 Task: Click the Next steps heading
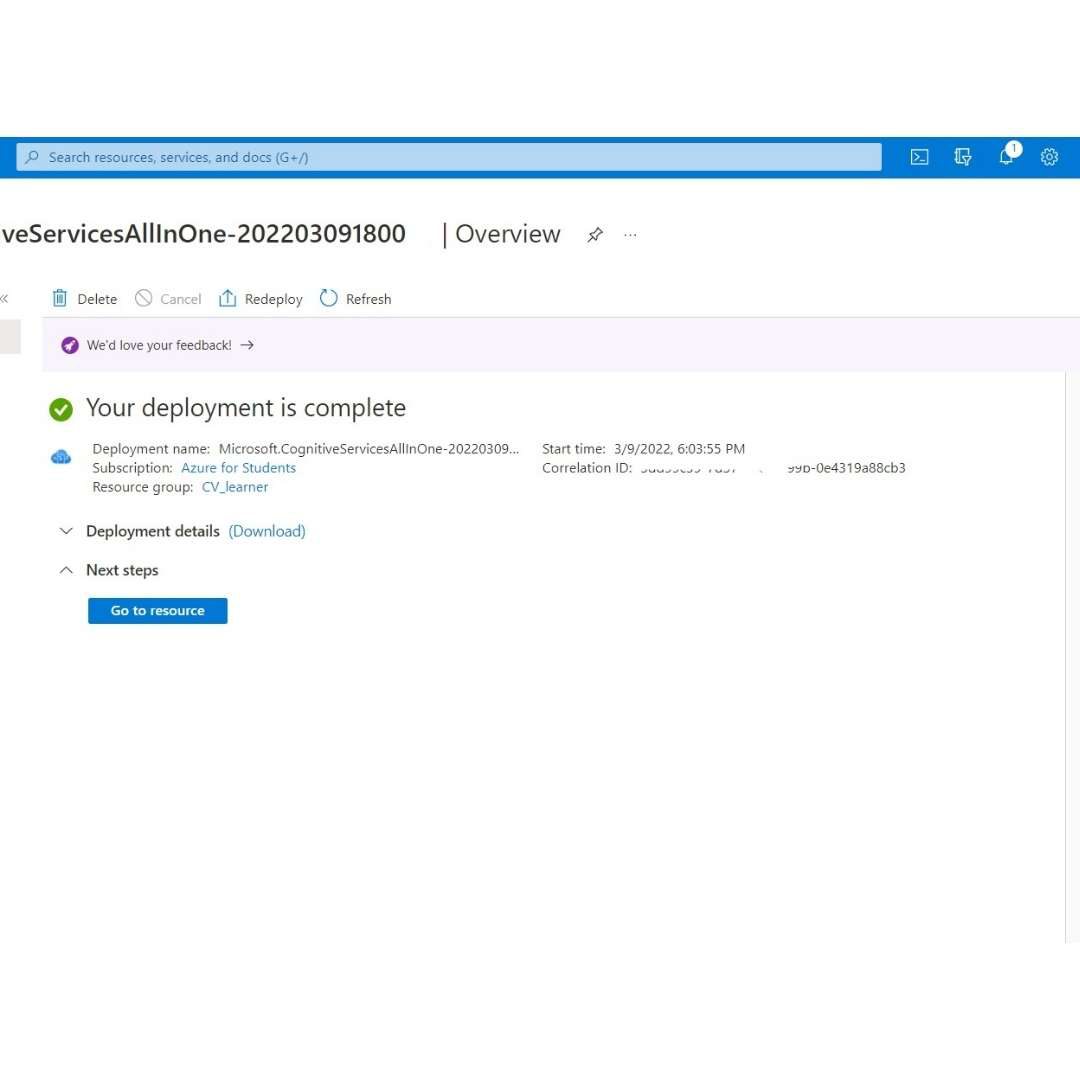click(x=122, y=570)
